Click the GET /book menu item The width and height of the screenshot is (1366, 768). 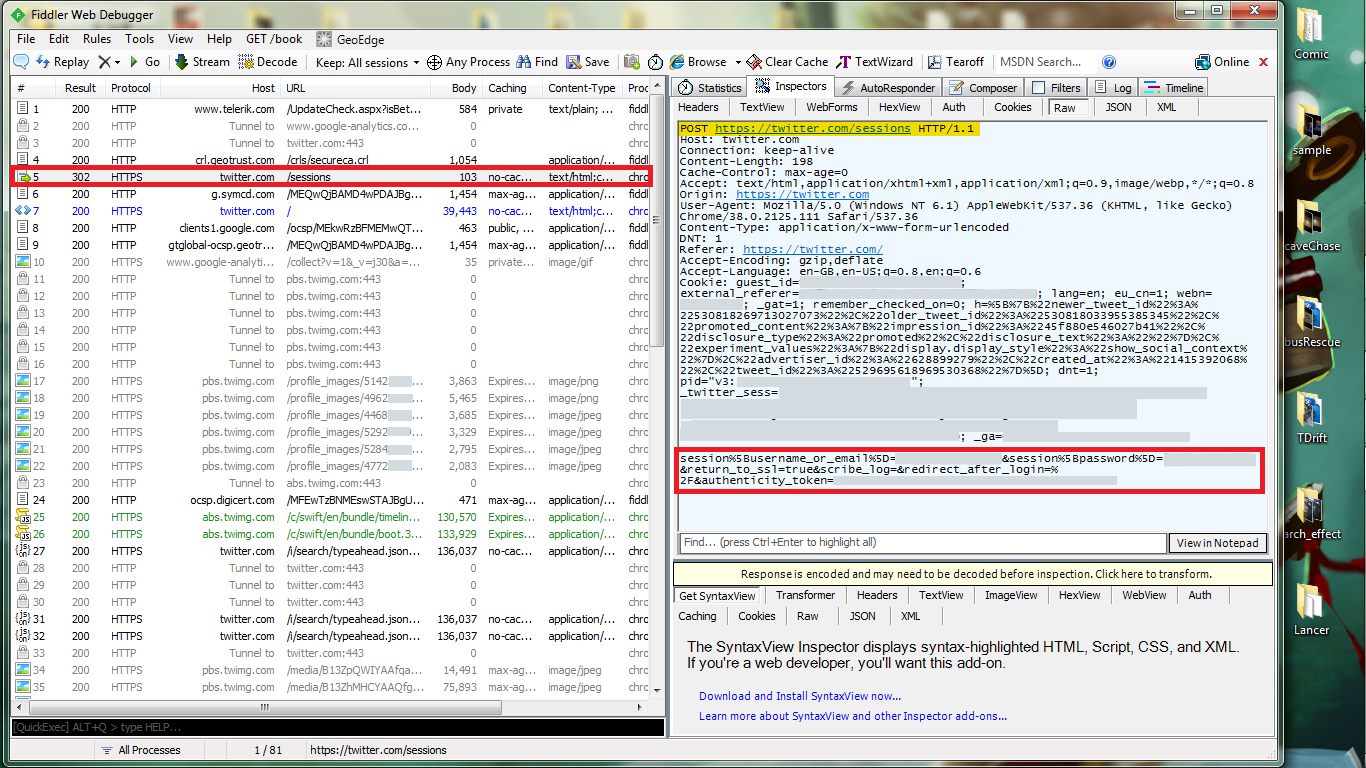274,39
